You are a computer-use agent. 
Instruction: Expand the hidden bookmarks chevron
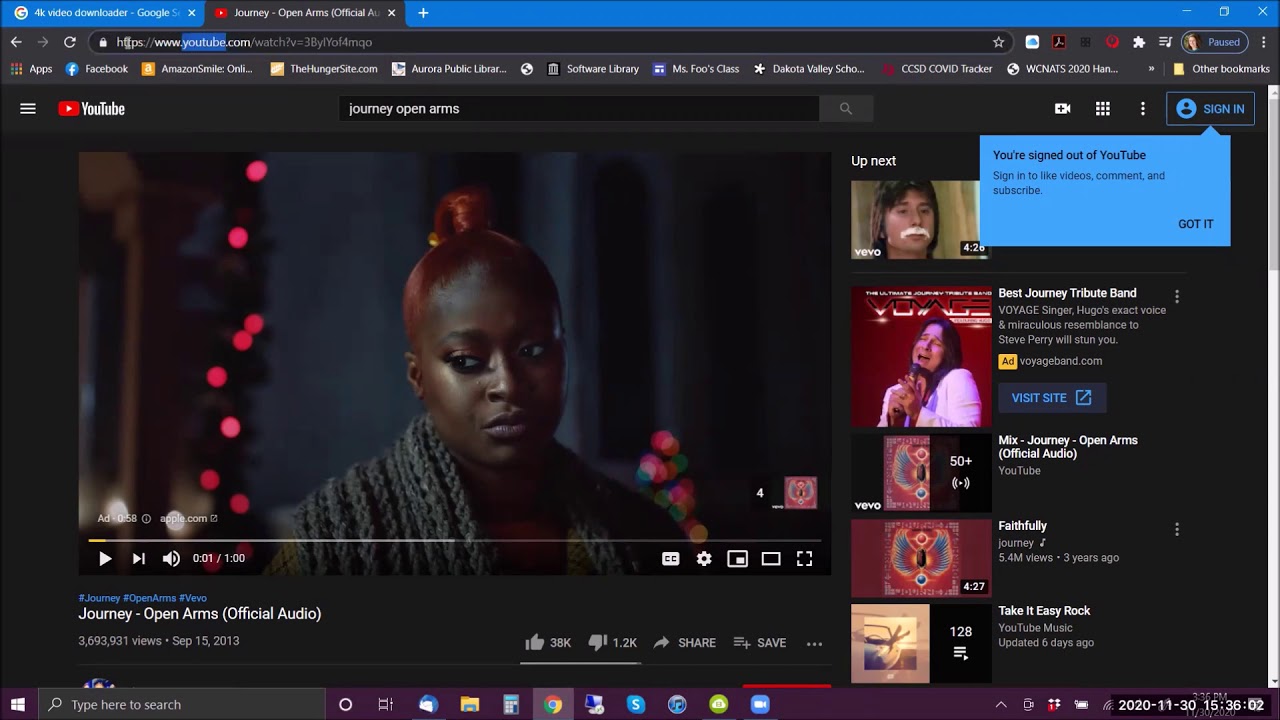click(1151, 69)
